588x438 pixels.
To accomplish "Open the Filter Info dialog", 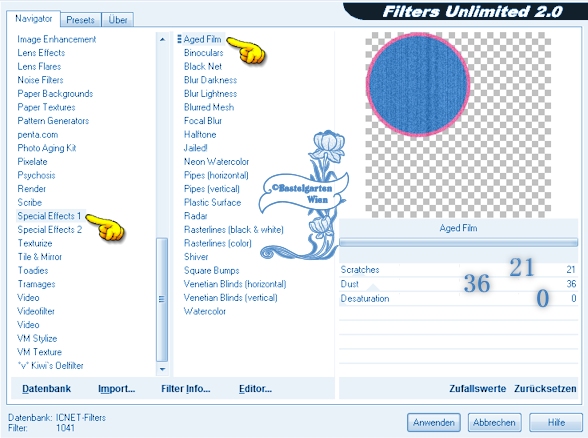I will point(186,389).
